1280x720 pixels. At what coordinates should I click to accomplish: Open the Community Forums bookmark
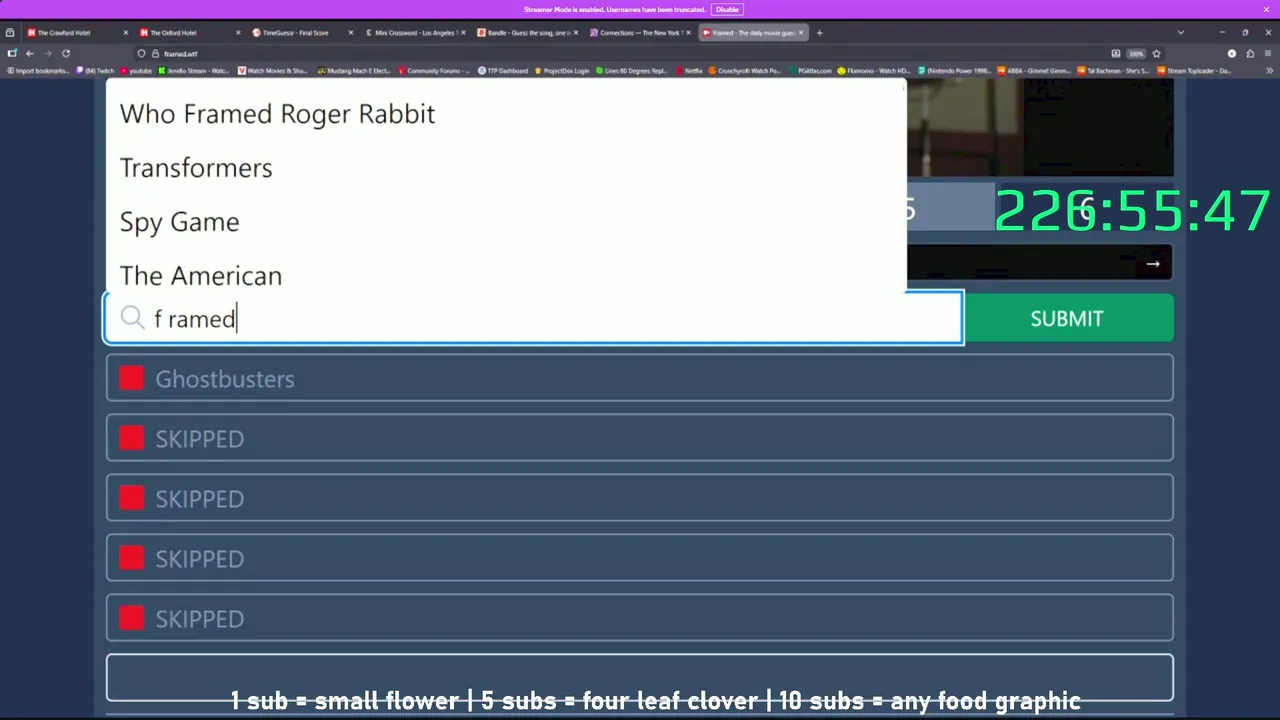[x=432, y=71]
